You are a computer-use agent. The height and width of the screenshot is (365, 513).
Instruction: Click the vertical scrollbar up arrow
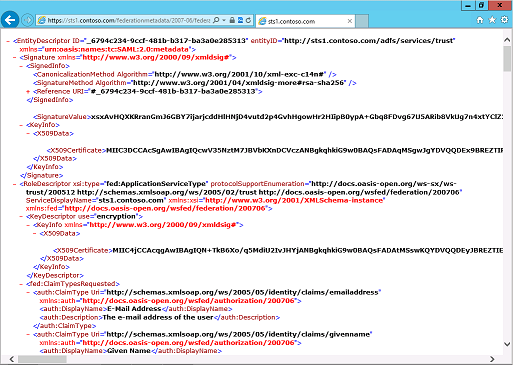click(x=507, y=40)
